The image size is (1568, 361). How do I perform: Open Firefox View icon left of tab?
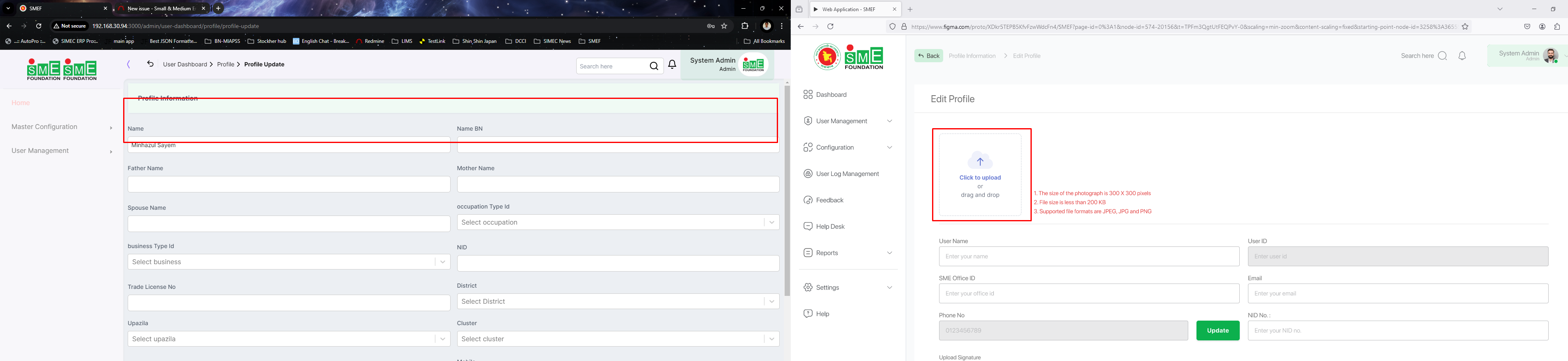[x=799, y=9]
